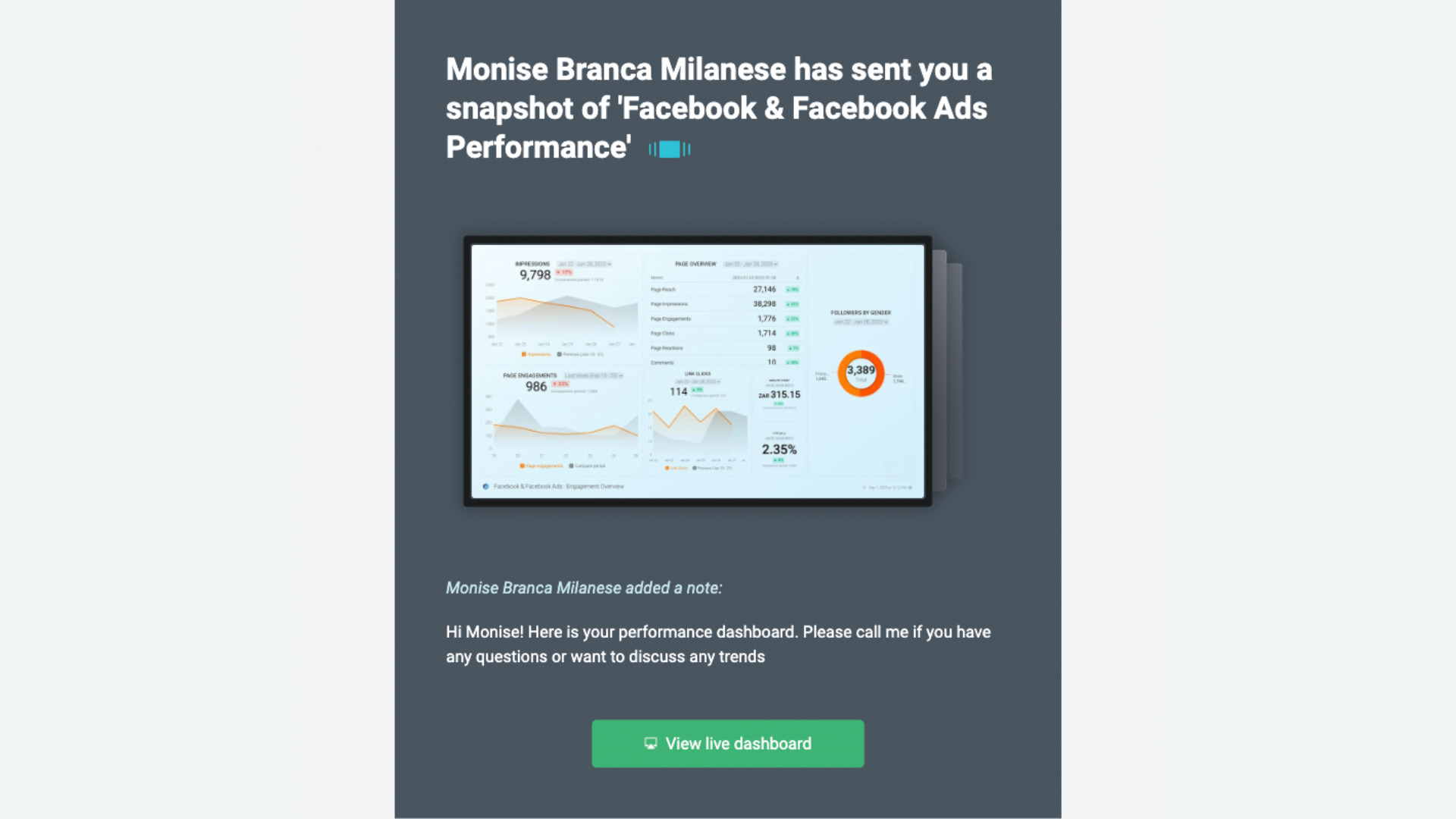Open the Page Overview date range dropdown
The image size is (1456, 819).
(752, 265)
